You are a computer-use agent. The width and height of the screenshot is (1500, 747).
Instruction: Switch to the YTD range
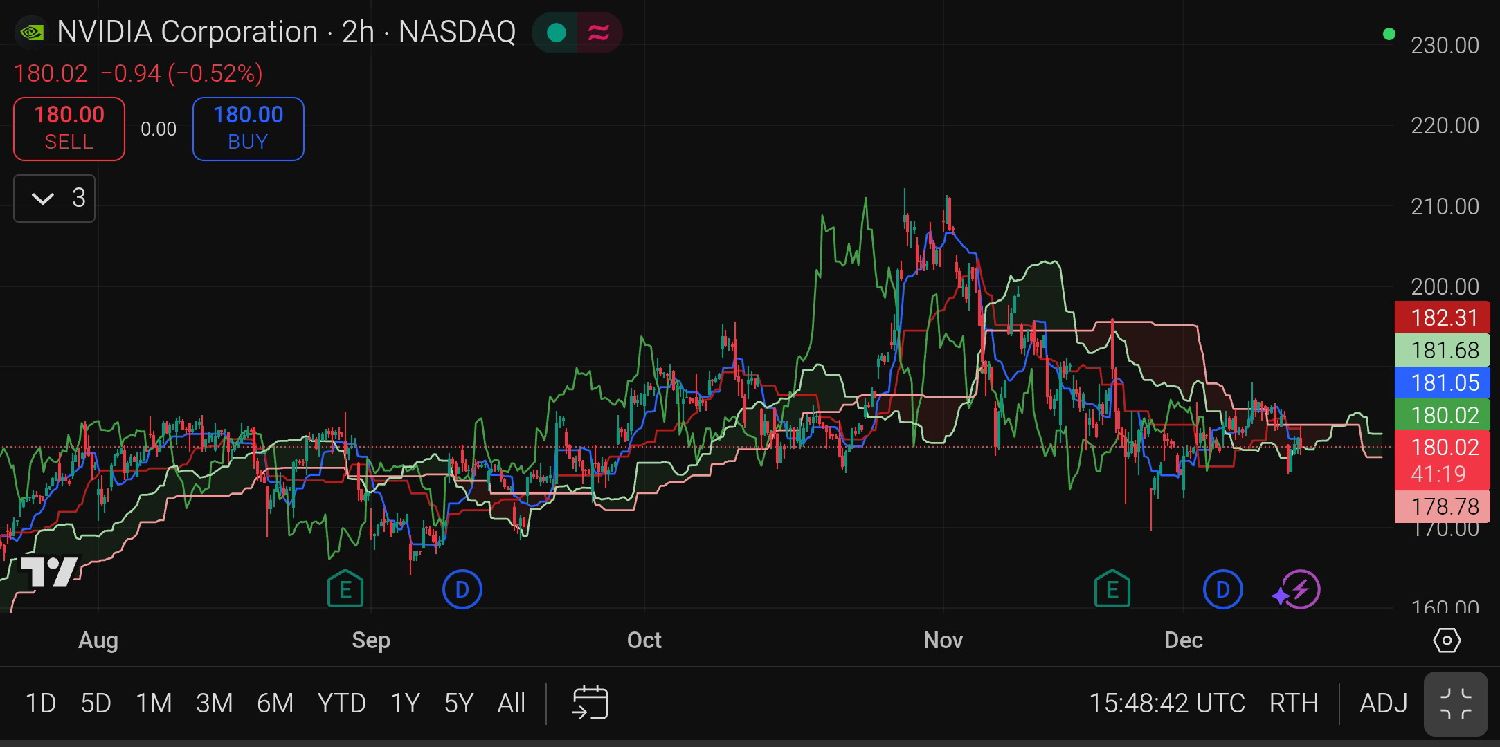coord(341,703)
